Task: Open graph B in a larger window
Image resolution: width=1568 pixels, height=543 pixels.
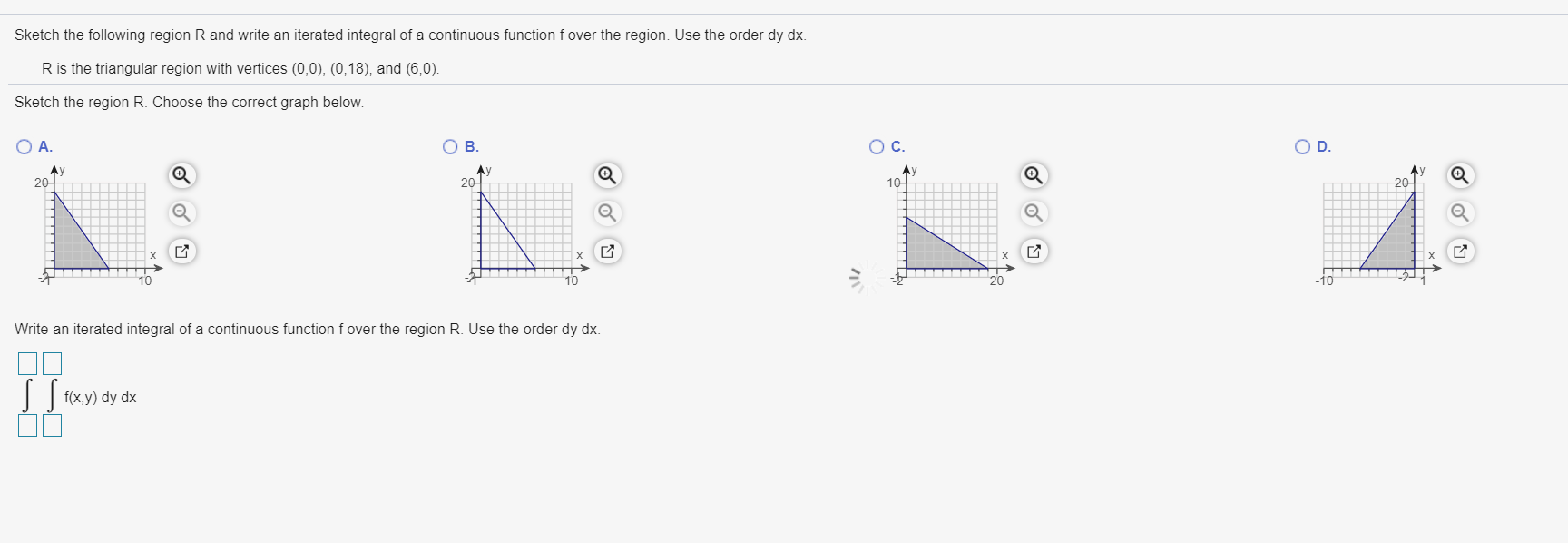Action: pyautogui.click(x=606, y=252)
